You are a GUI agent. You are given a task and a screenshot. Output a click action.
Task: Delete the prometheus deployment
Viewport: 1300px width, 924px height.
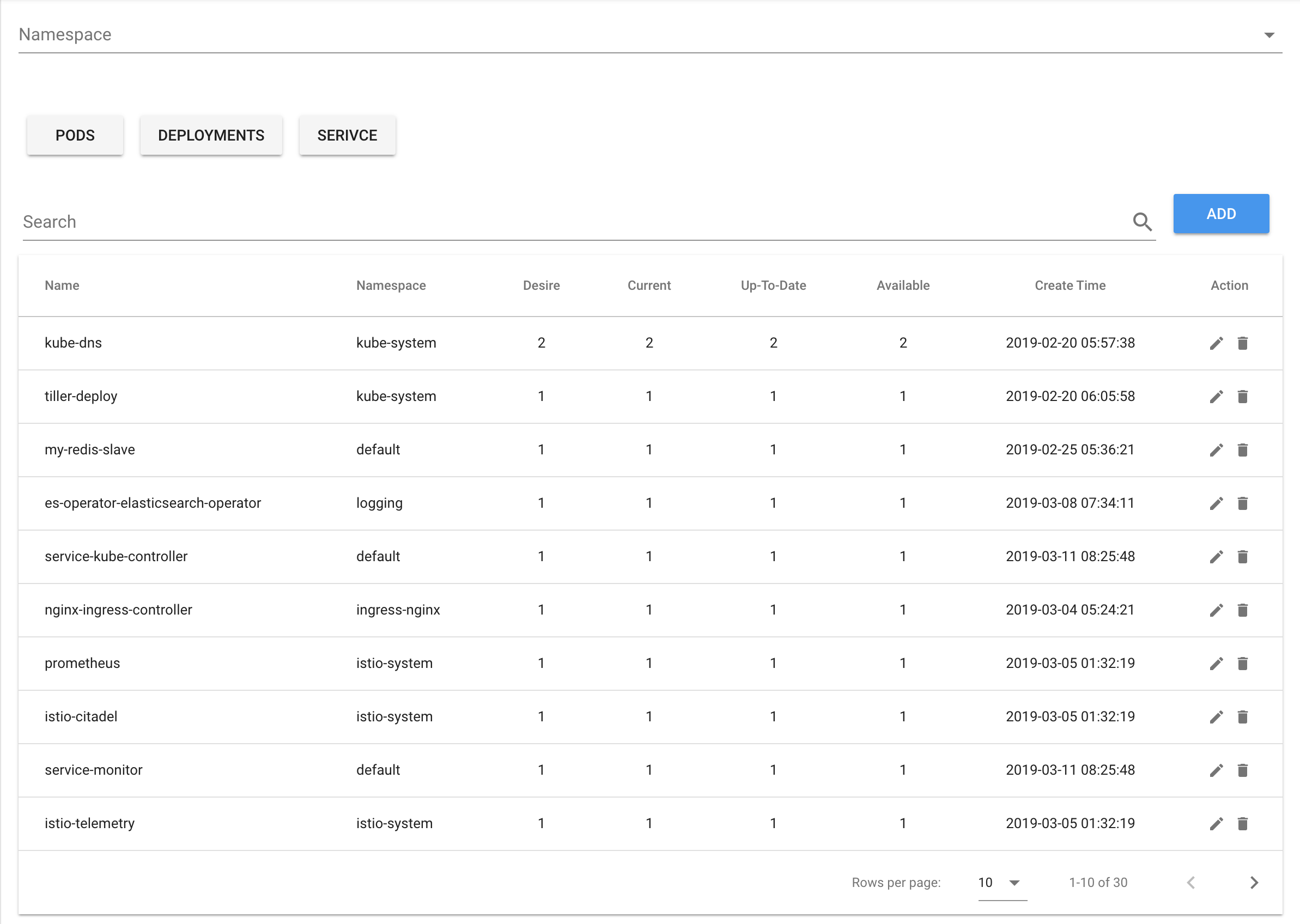click(1243, 663)
